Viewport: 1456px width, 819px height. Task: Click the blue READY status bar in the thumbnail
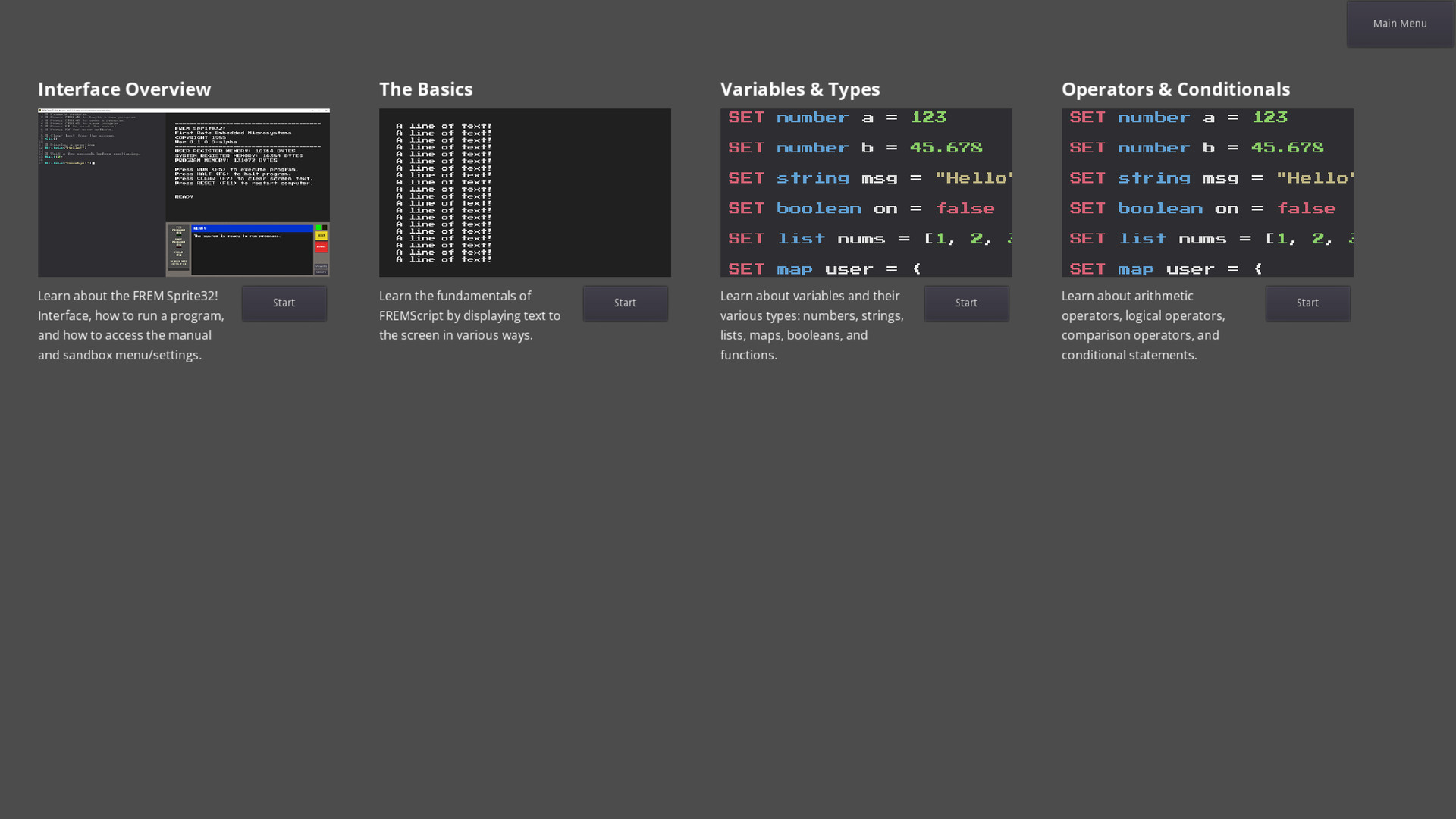pos(252,228)
